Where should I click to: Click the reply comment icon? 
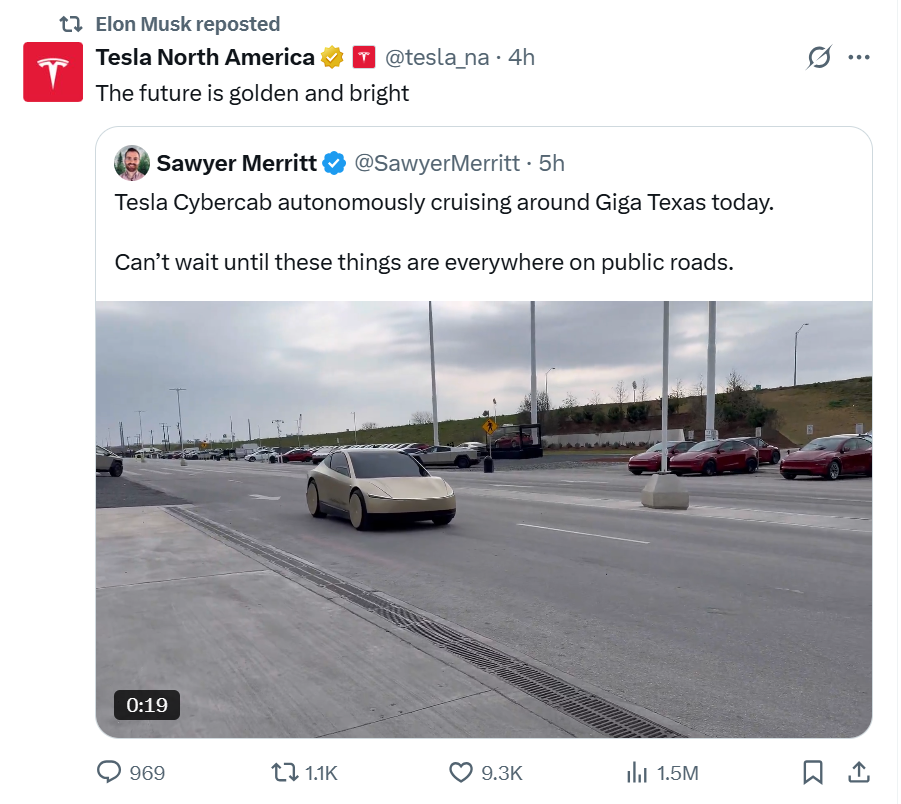(x=108, y=772)
